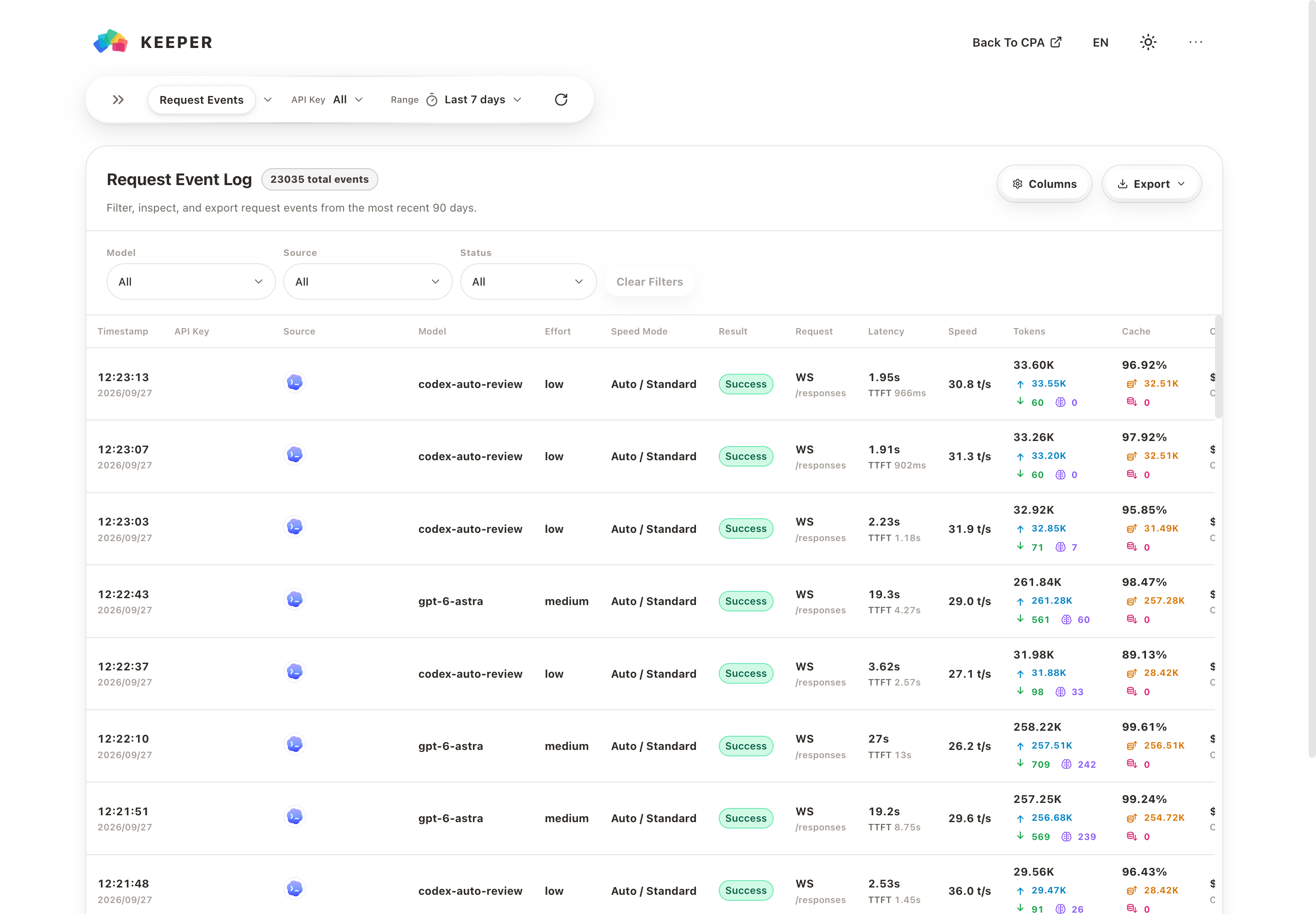Image resolution: width=1316 pixels, height=914 pixels.
Task: Click the 261.84K tokens value
Action: coord(1037,582)
